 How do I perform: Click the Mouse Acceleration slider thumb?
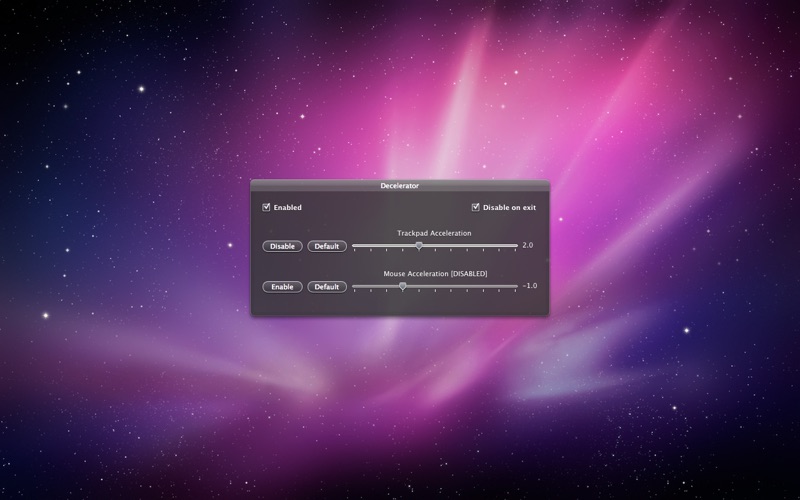click(403, 286)
